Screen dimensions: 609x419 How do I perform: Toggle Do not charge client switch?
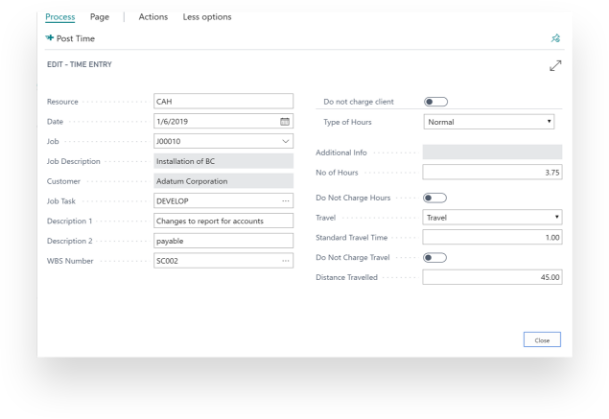pos(436,102)
